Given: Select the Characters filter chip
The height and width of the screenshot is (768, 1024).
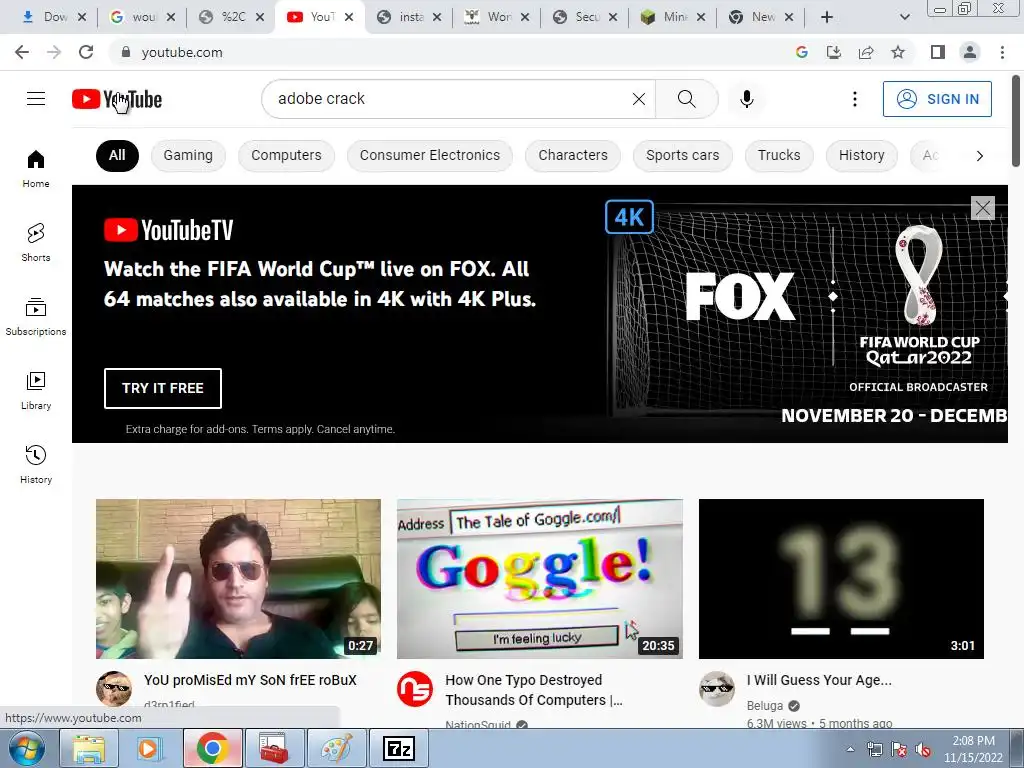Looking at the screenshot, I should tap(573, 155).
